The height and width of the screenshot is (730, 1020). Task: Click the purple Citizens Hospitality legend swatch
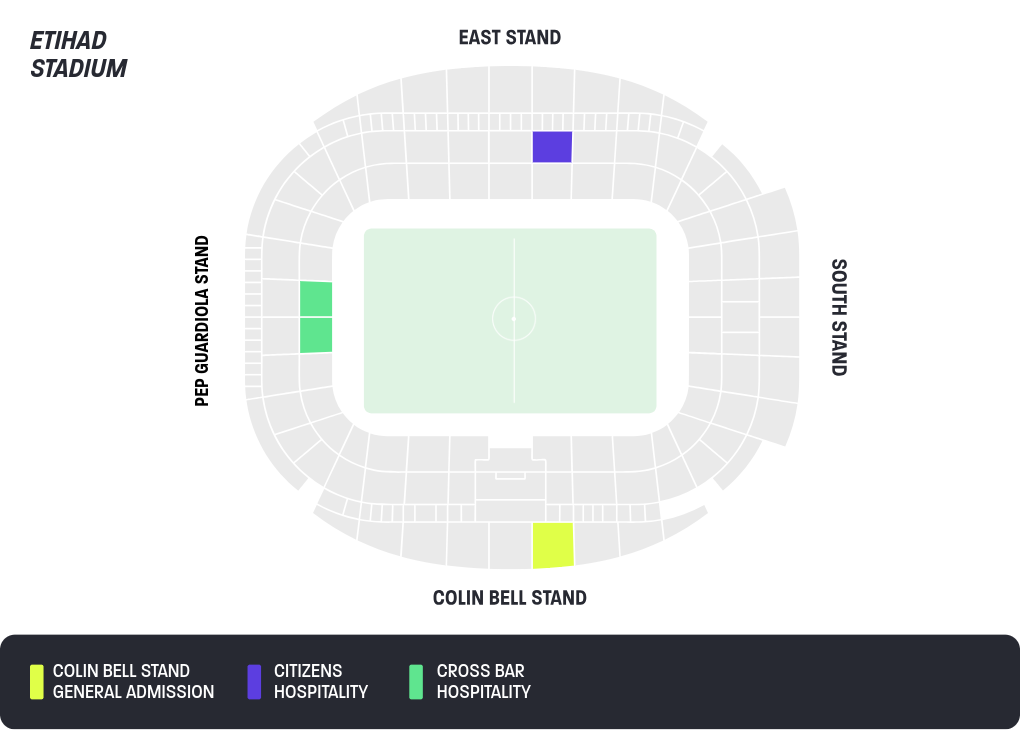tap(254, 681)
